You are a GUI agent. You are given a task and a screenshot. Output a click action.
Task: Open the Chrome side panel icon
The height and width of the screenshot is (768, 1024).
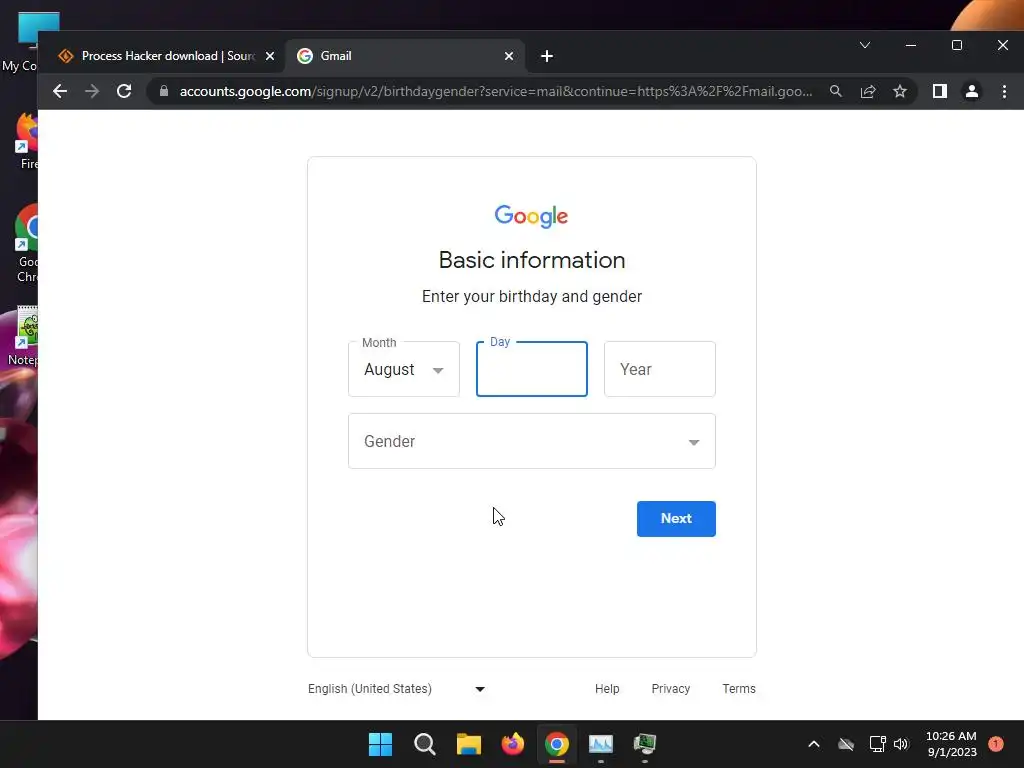(x=940, y=91)
